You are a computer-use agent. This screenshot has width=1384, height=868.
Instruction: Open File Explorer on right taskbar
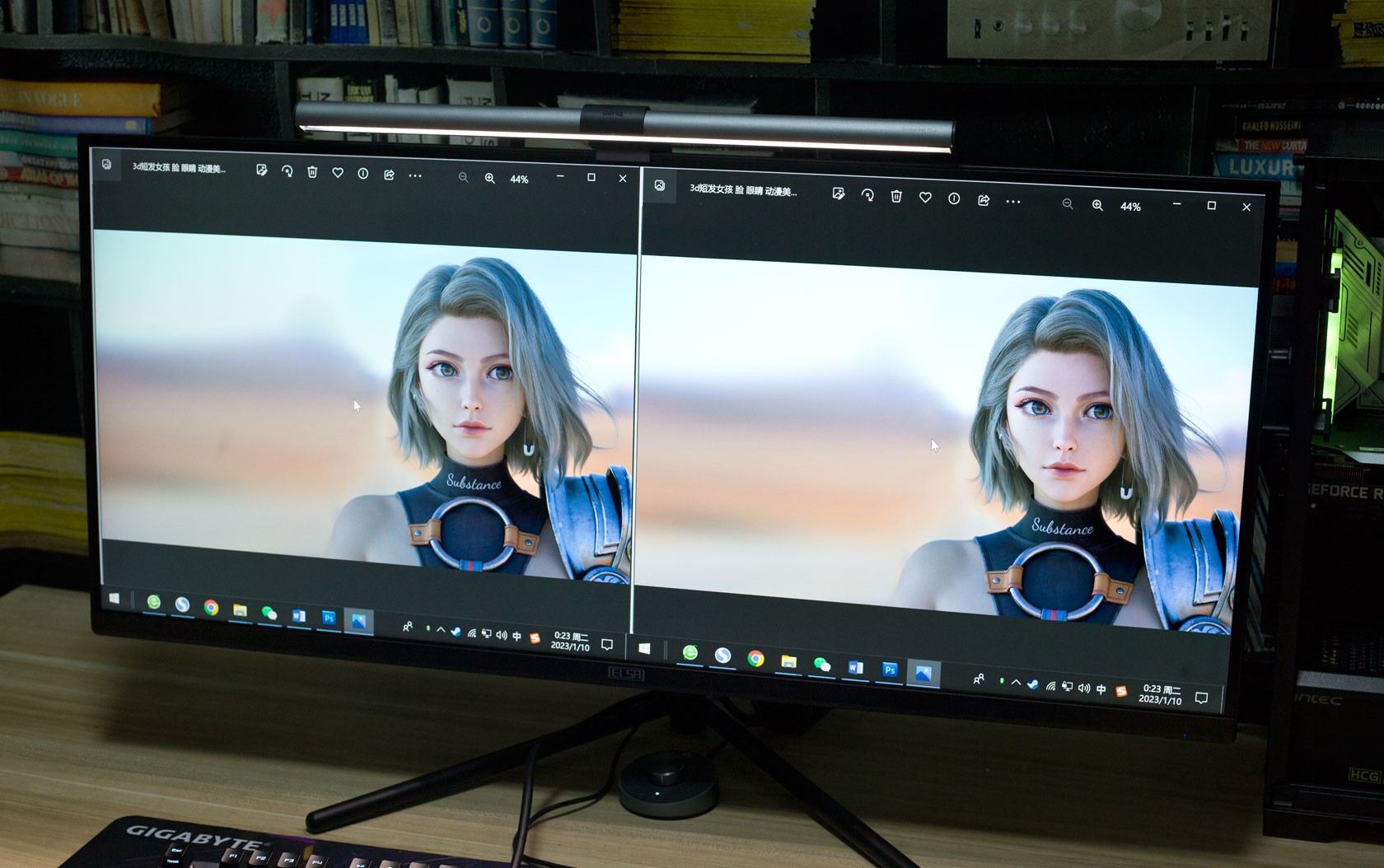tap(788, 661)
